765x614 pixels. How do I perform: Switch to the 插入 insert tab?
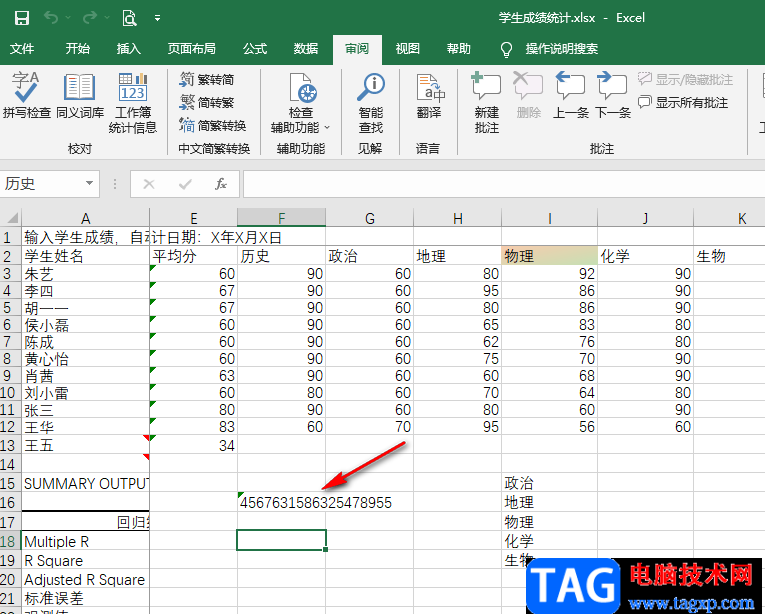(x=128, y=49)
